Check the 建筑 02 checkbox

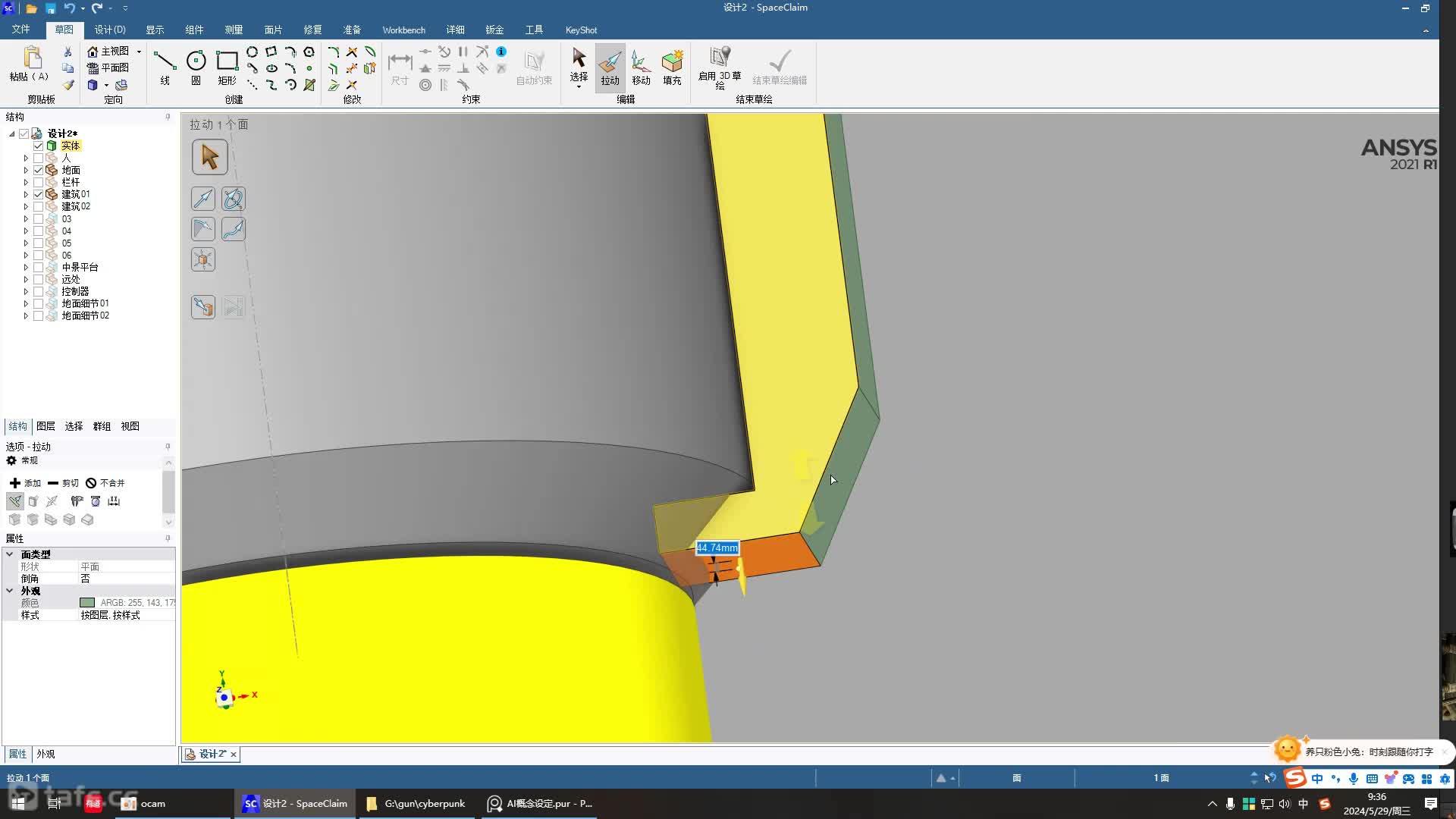[x=38, y=206]
